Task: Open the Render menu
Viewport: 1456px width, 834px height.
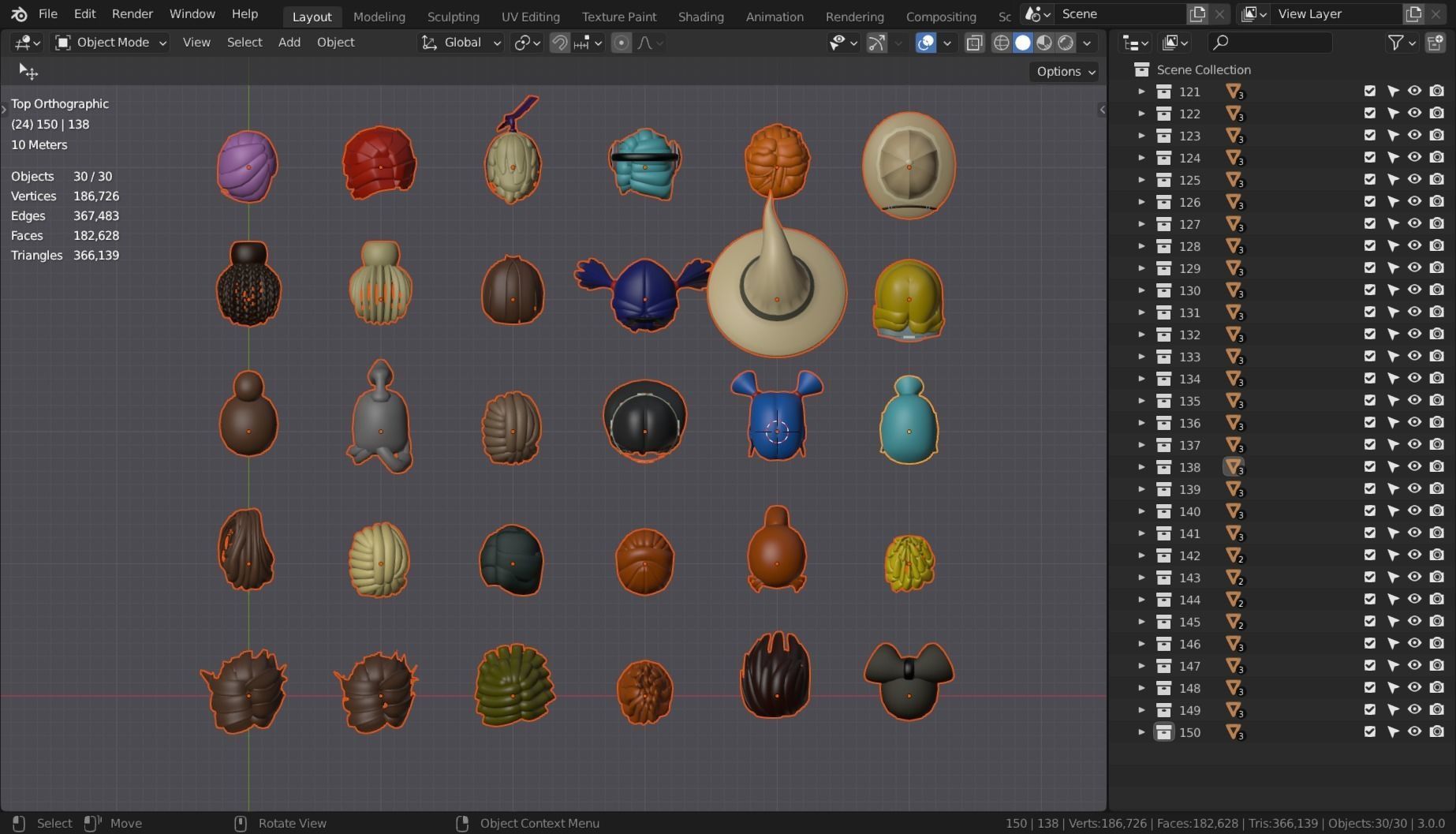Action: click(132, 13)
